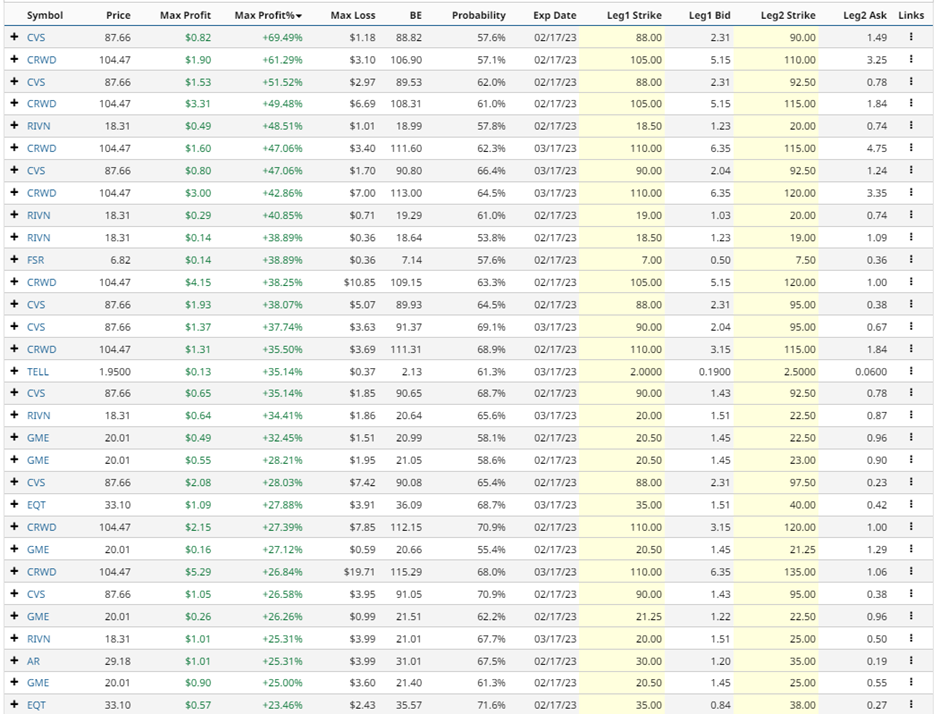The height and width of the screenshot is (714, 940).
Task: Expand the FSR row with plus icon
Action: click(14, 260)
